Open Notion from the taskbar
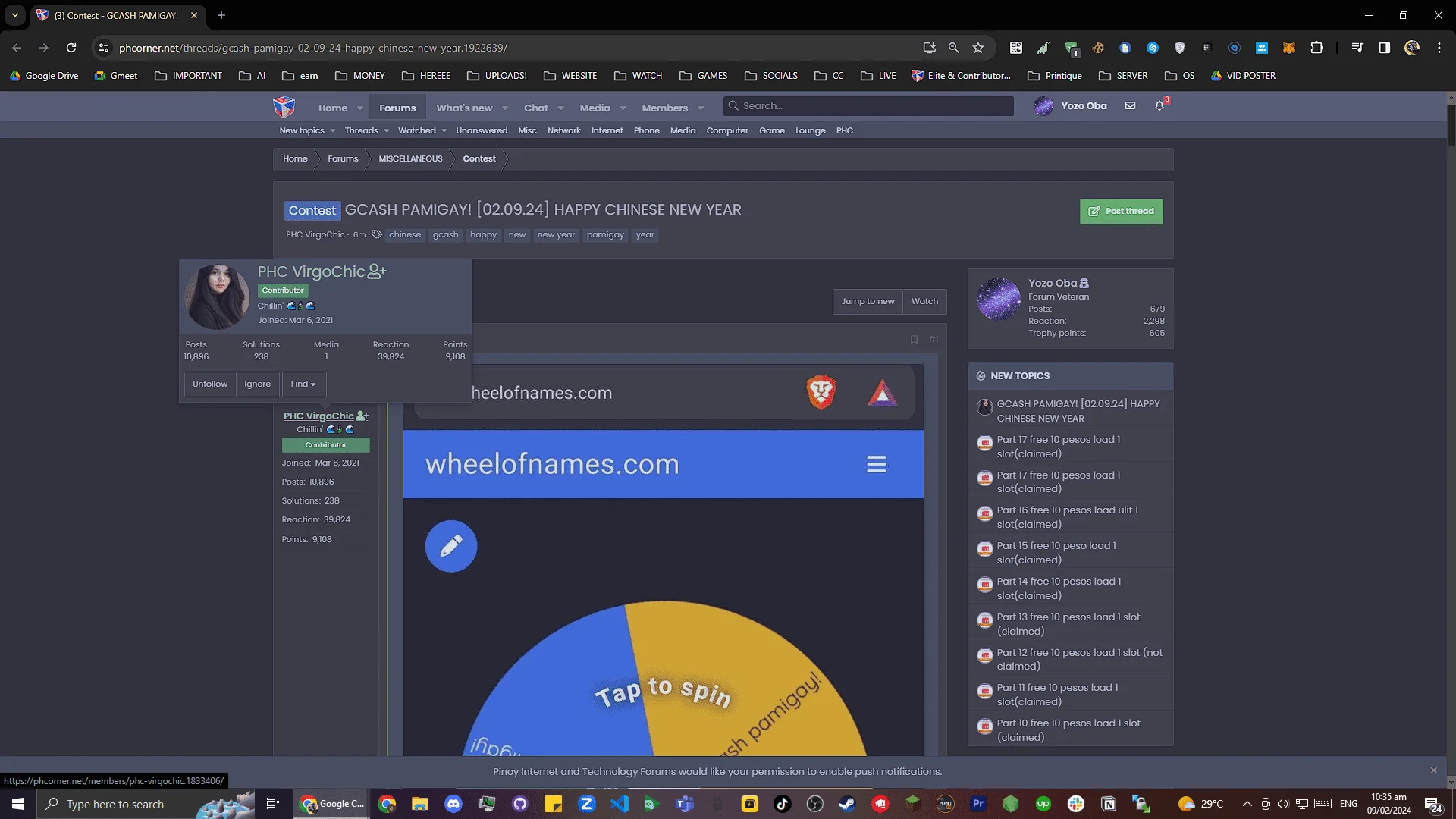The image size is (1456, 819). (1109, 804)
